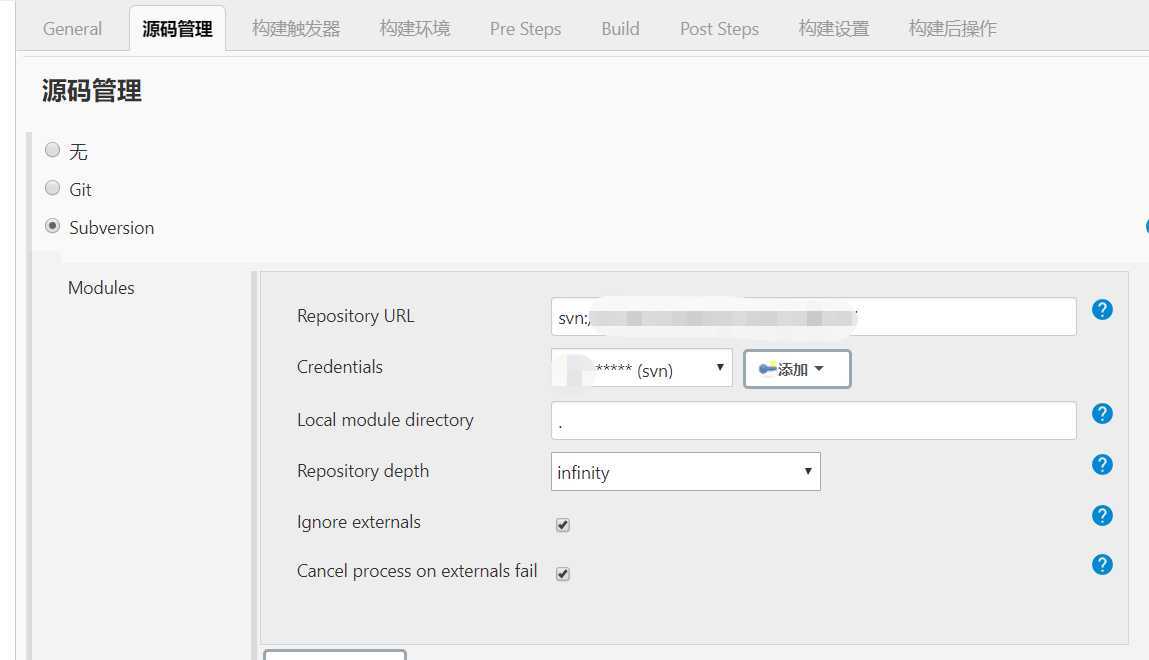Toggle Cancel process on externals fail checkbox

click(x=563, y=574)
